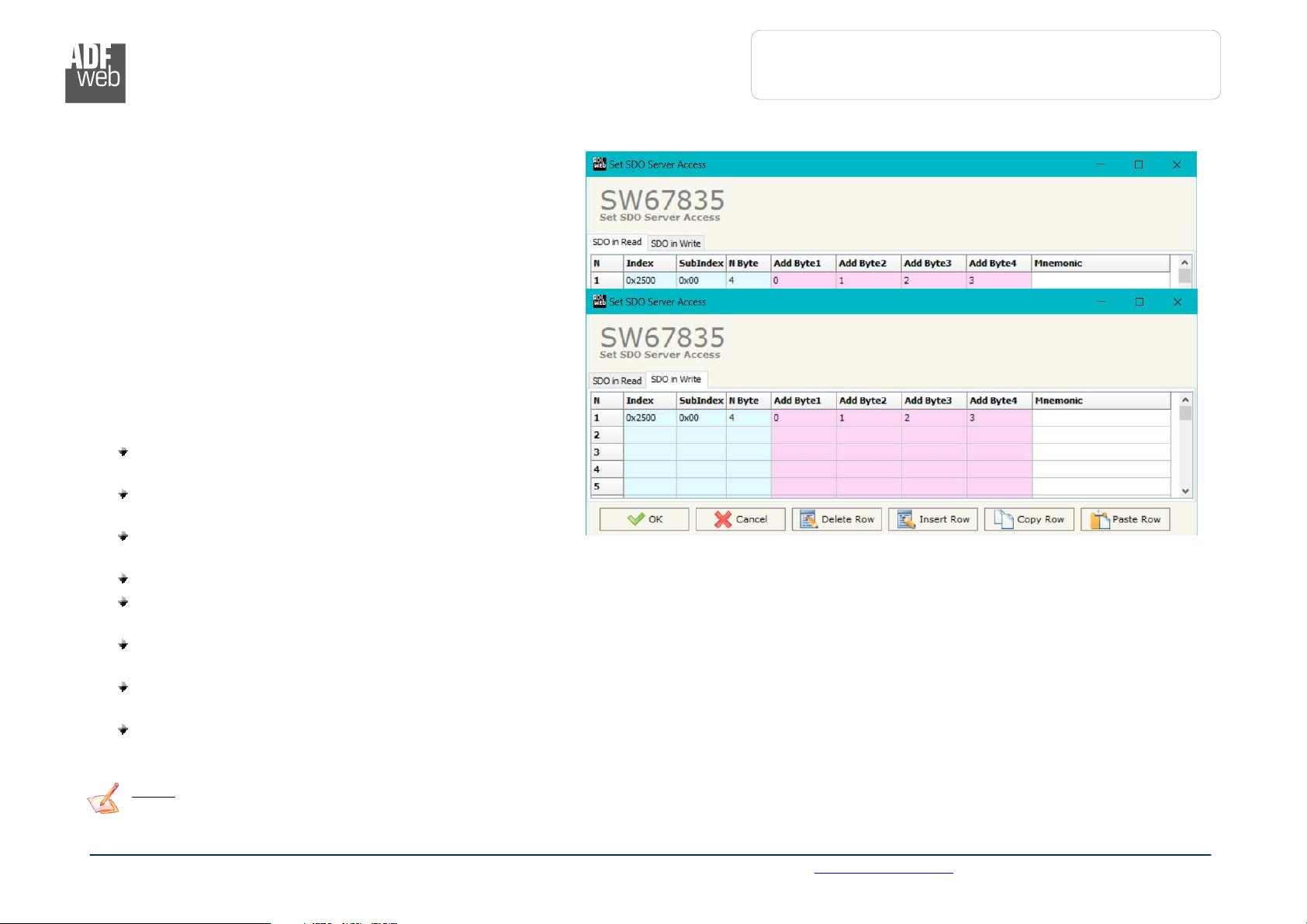Click the ADFweb logo

[x=95, y=73]
